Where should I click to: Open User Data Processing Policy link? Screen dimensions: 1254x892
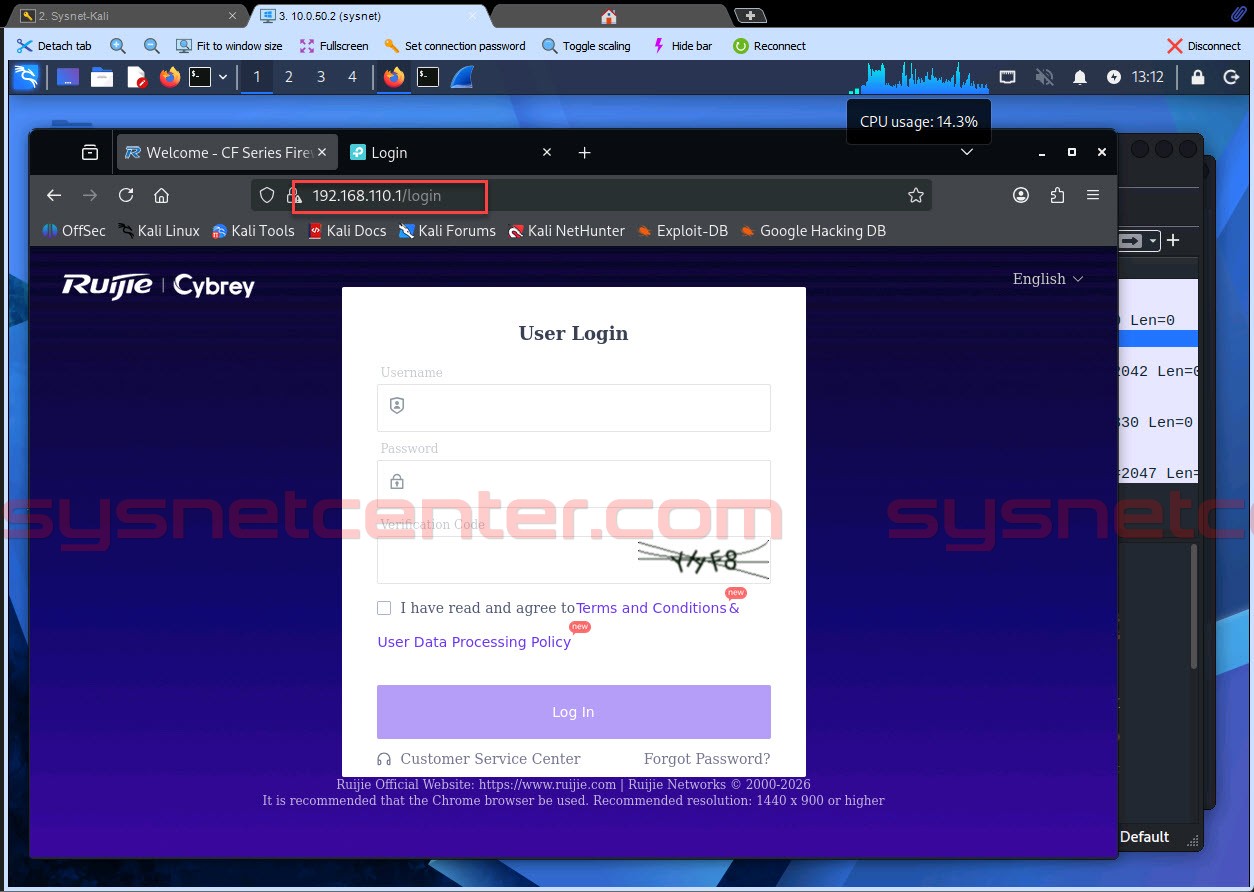coord(474,642)
